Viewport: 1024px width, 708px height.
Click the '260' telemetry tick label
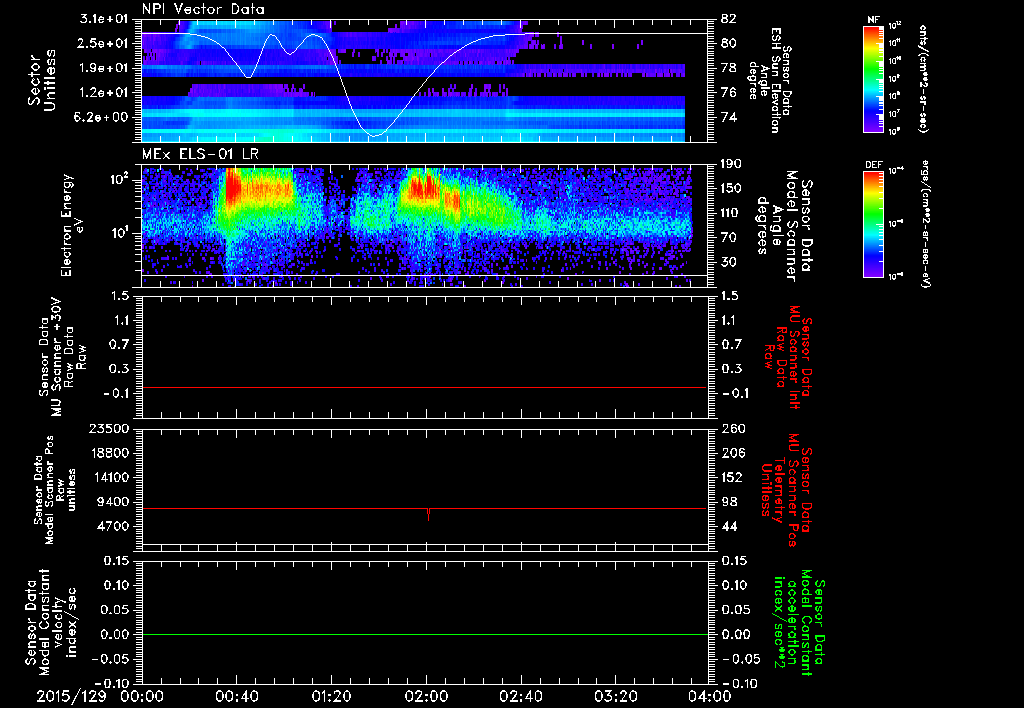(731, 428)
